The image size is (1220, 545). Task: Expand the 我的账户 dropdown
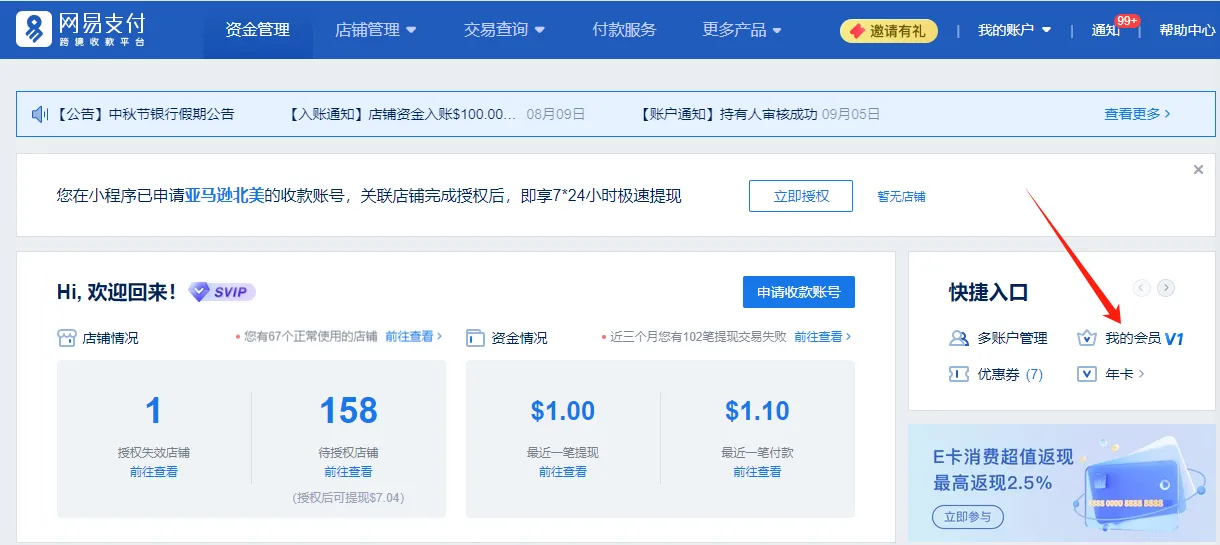pos(1015,30)
